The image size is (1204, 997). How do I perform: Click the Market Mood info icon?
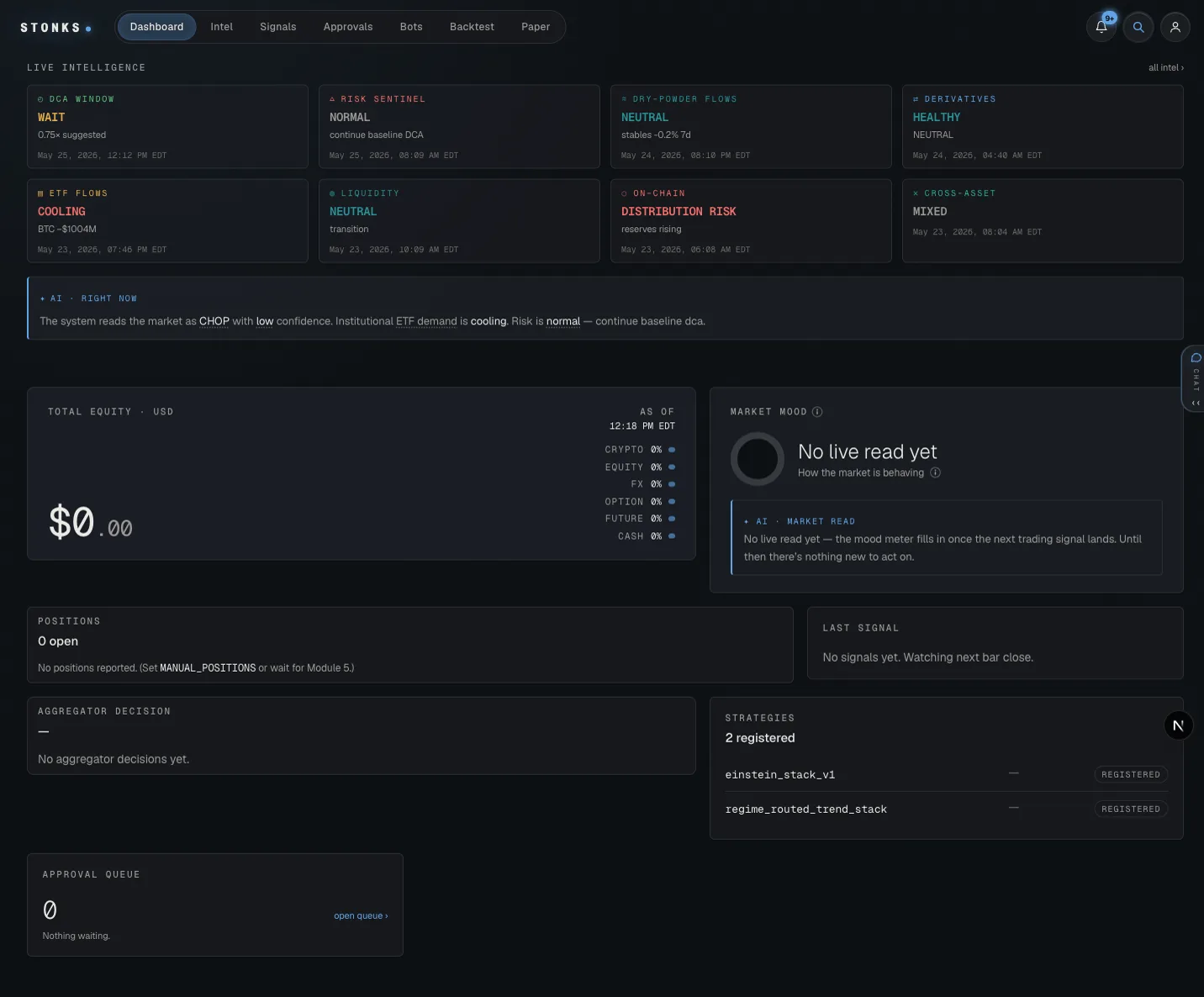coord(817,412)
